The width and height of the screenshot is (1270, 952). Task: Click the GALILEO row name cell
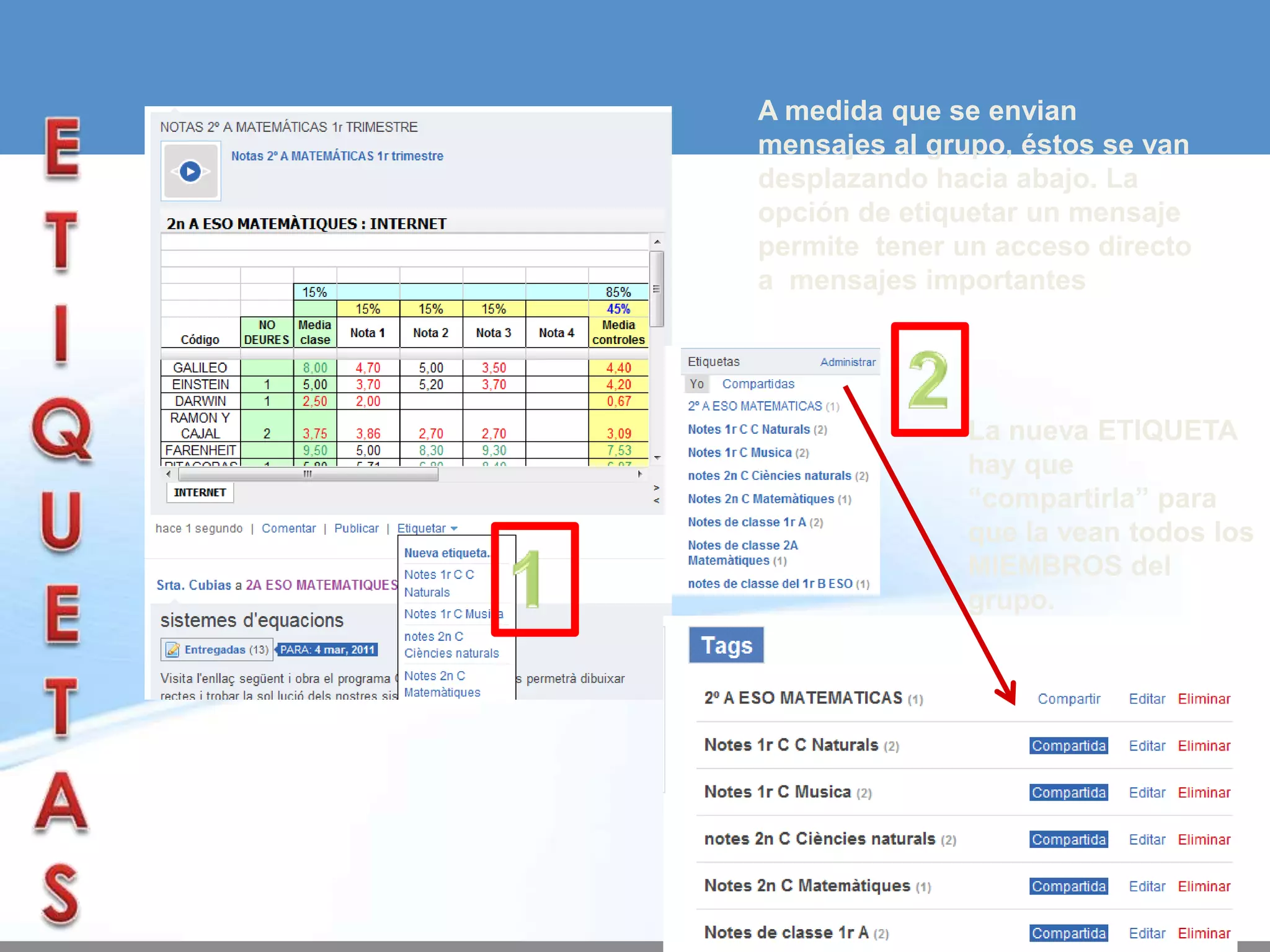point(200,368)
